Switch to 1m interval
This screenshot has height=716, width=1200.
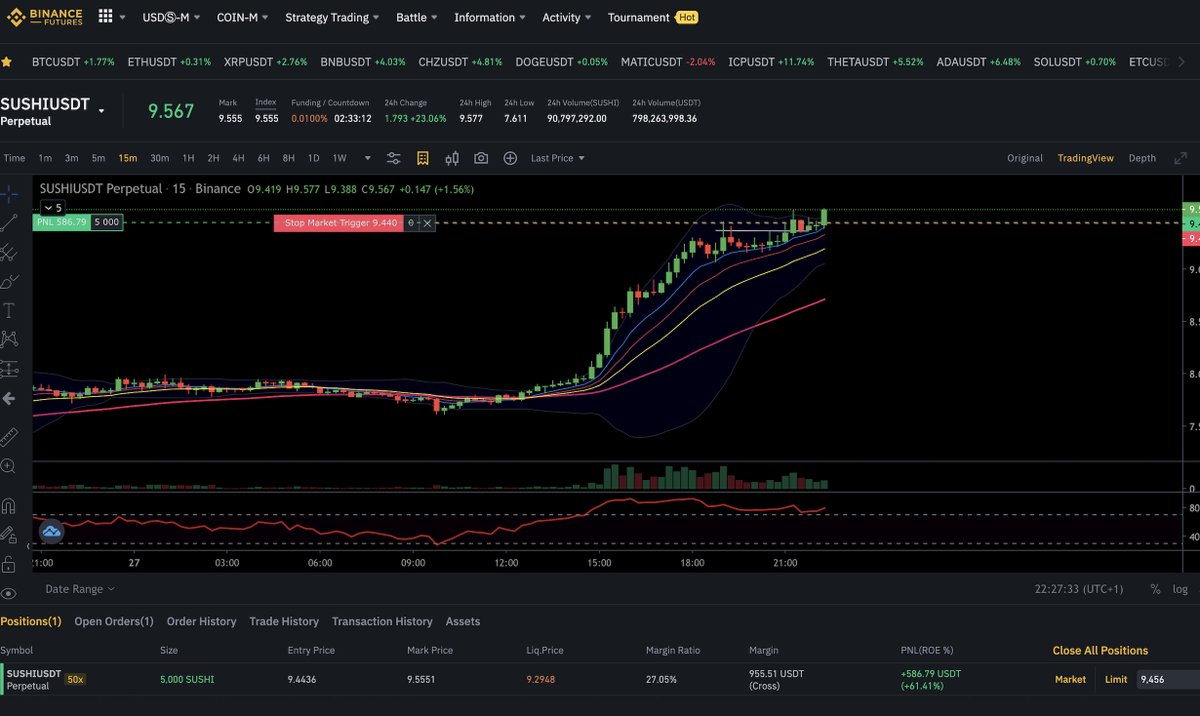[x=45, y=158]
